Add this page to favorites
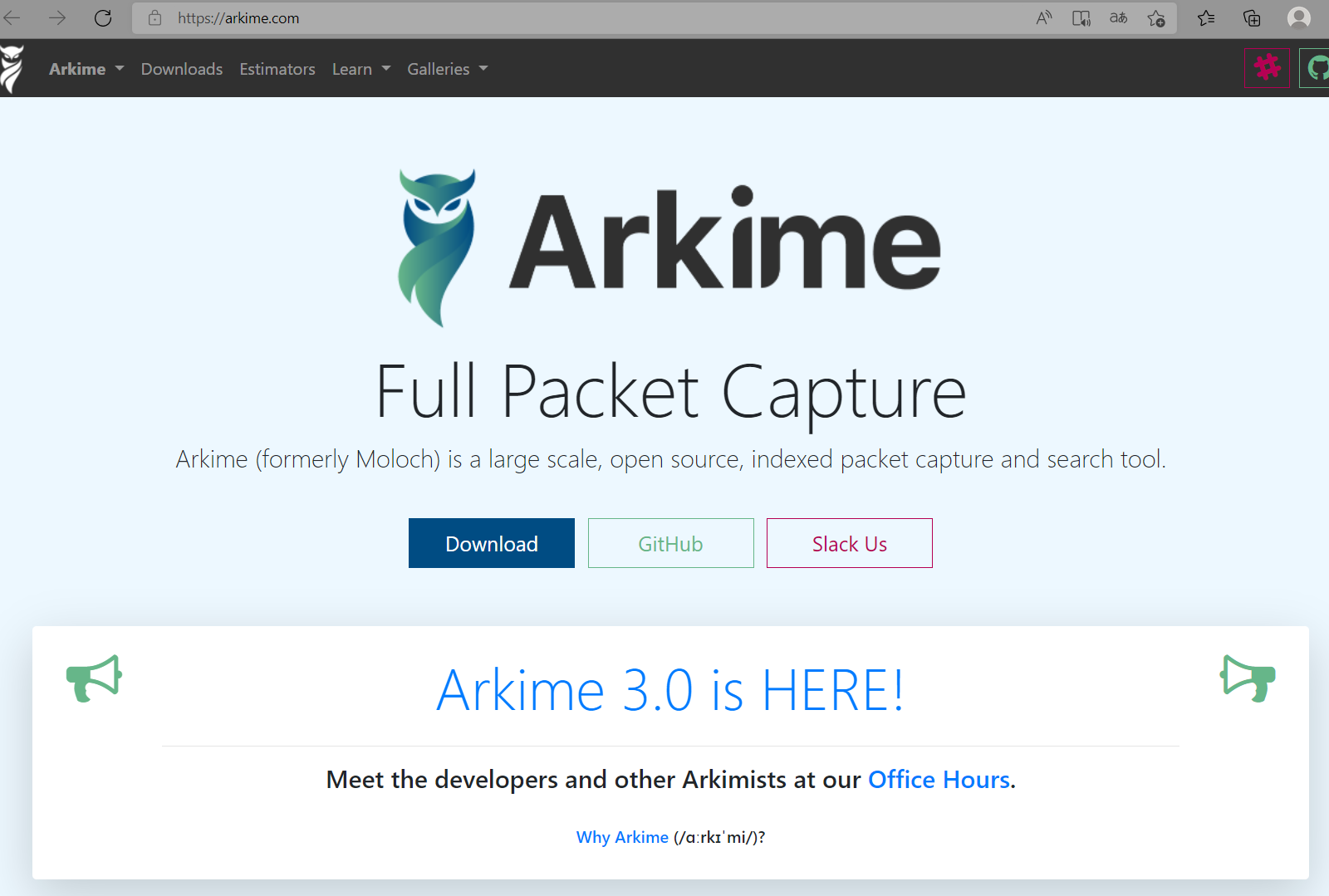Image resolution: width=1329 pixels, height=896 pixels. (1156, 17)
